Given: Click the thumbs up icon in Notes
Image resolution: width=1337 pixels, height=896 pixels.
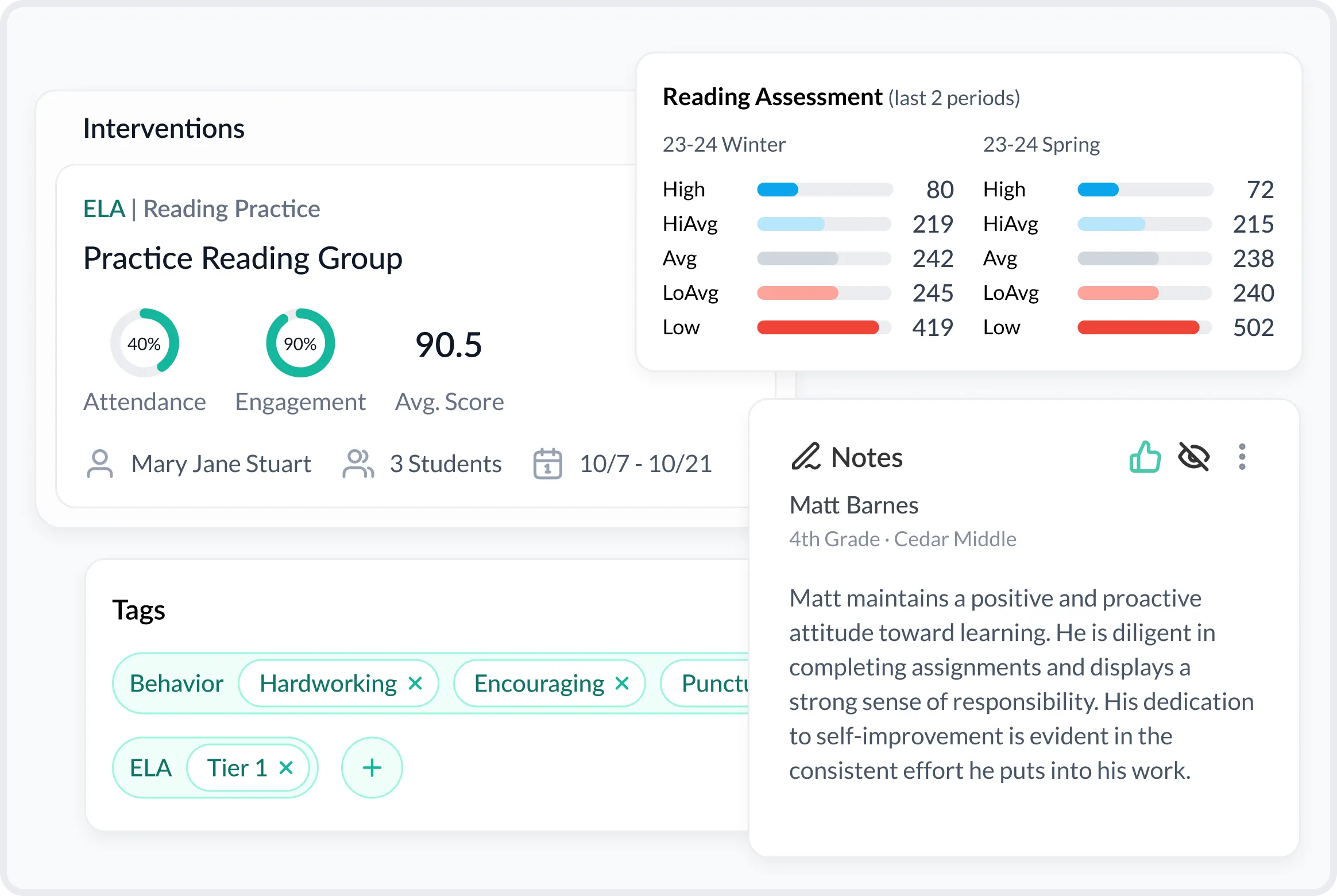Looking at the screenshot, I should pyautogui.click(x=1145, y=457).
